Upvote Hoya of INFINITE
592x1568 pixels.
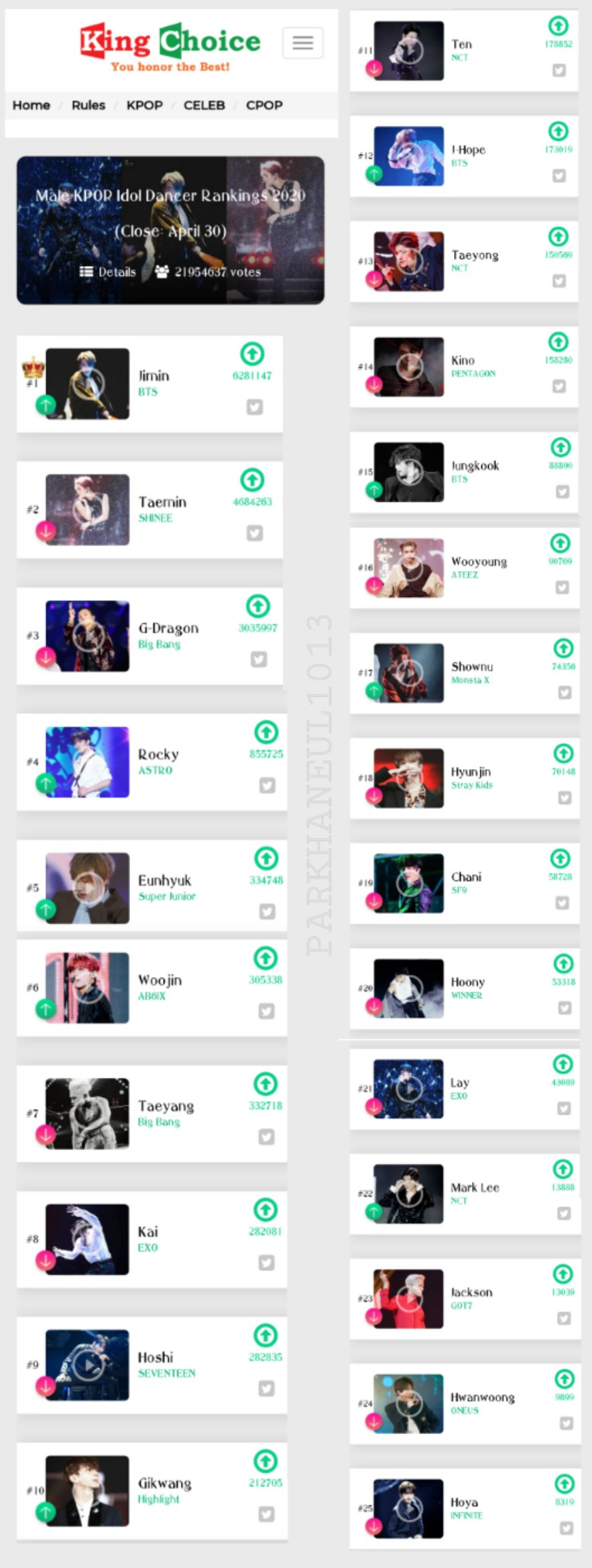(565, 1483)
